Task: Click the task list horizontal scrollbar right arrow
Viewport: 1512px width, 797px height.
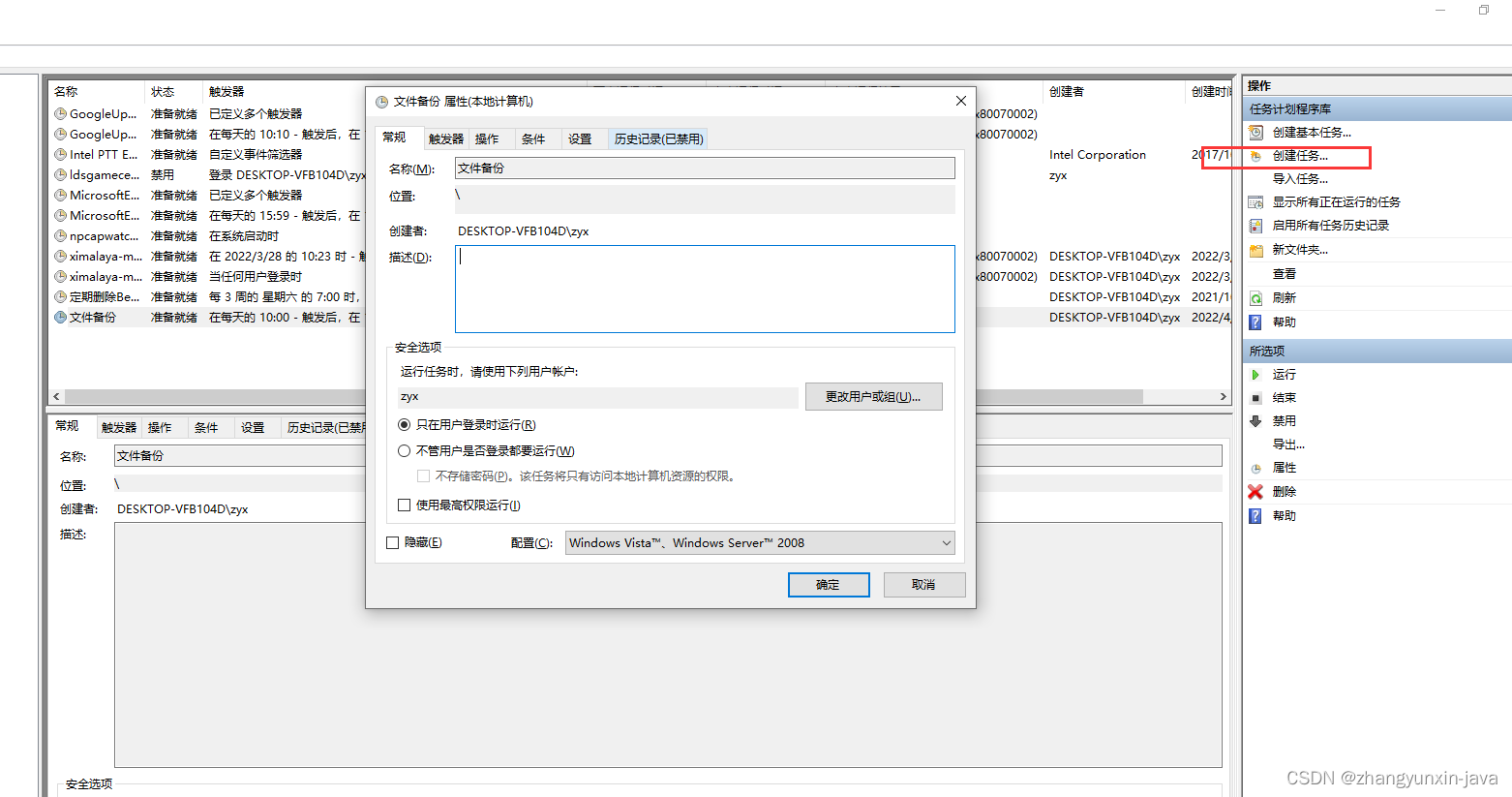Action: point(1223,396)
